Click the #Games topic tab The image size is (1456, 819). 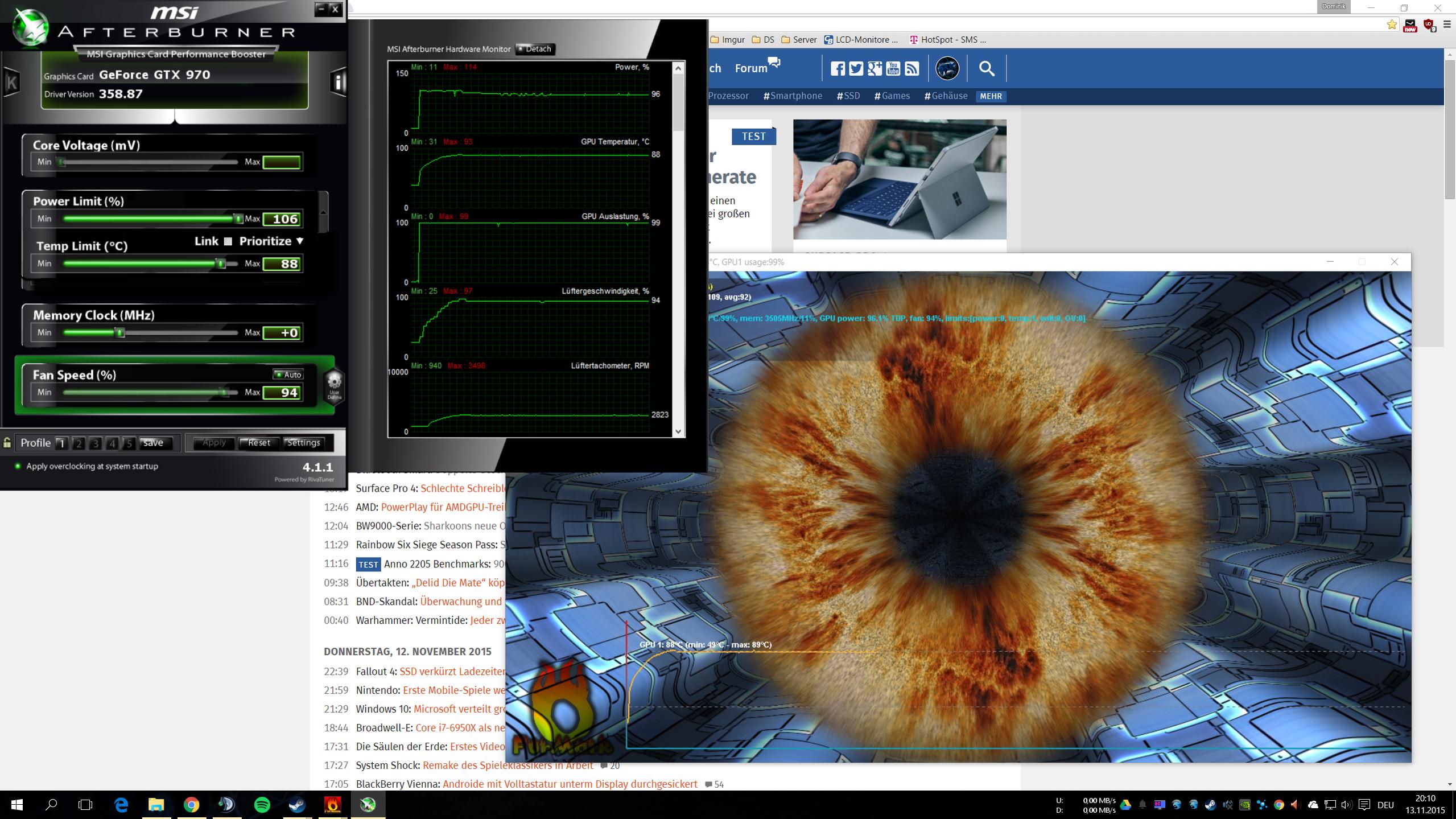[x=892, y=96]
